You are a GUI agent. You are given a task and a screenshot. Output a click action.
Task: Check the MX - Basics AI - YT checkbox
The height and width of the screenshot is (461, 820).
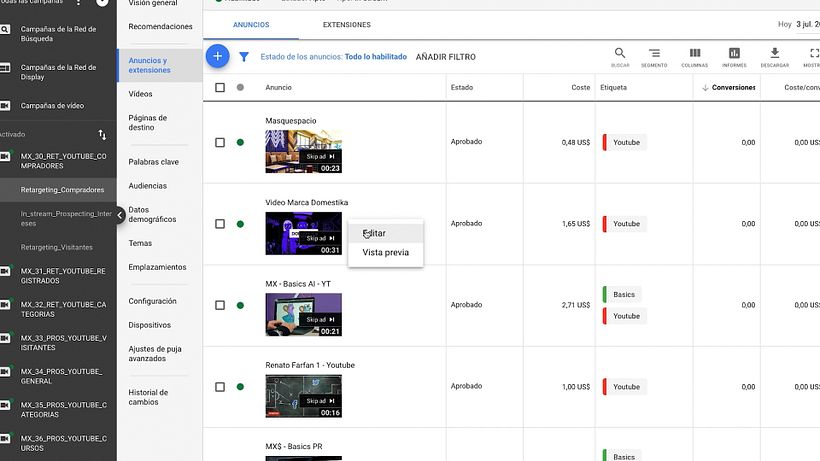220,305
